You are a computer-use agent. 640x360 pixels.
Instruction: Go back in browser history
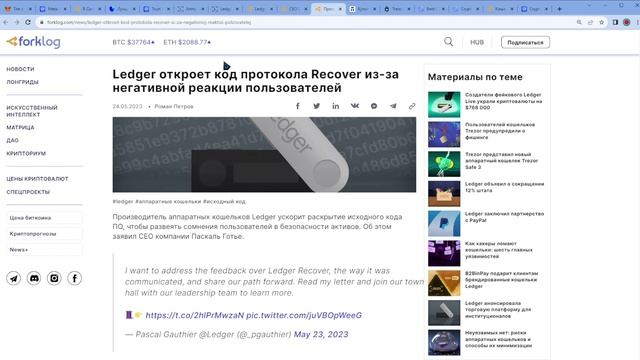click(x=5, y=22)
